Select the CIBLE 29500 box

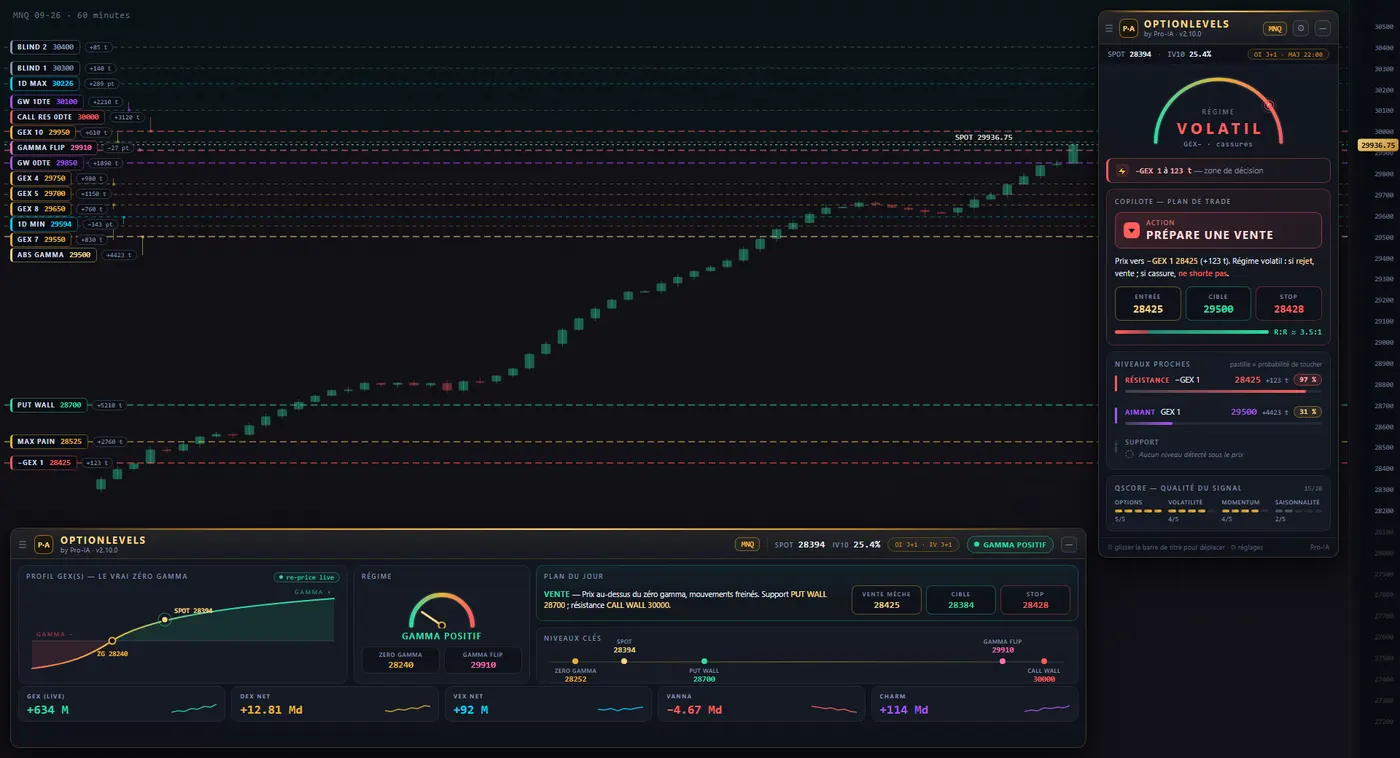point(1218,304)
